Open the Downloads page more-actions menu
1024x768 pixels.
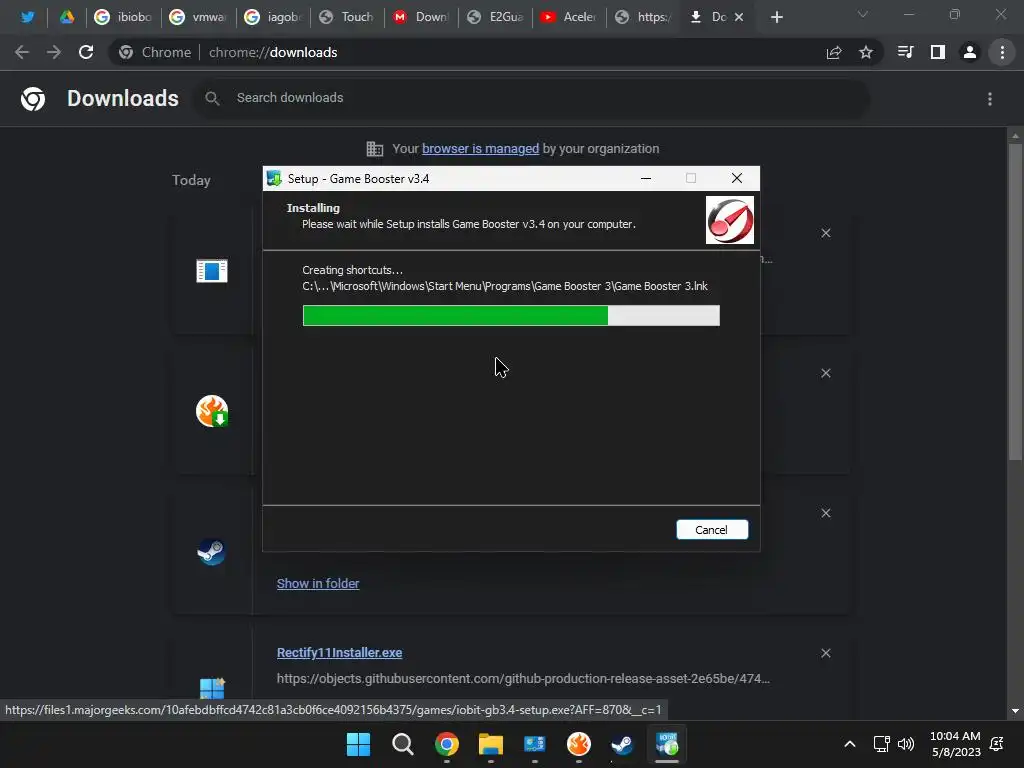[990, 99]
